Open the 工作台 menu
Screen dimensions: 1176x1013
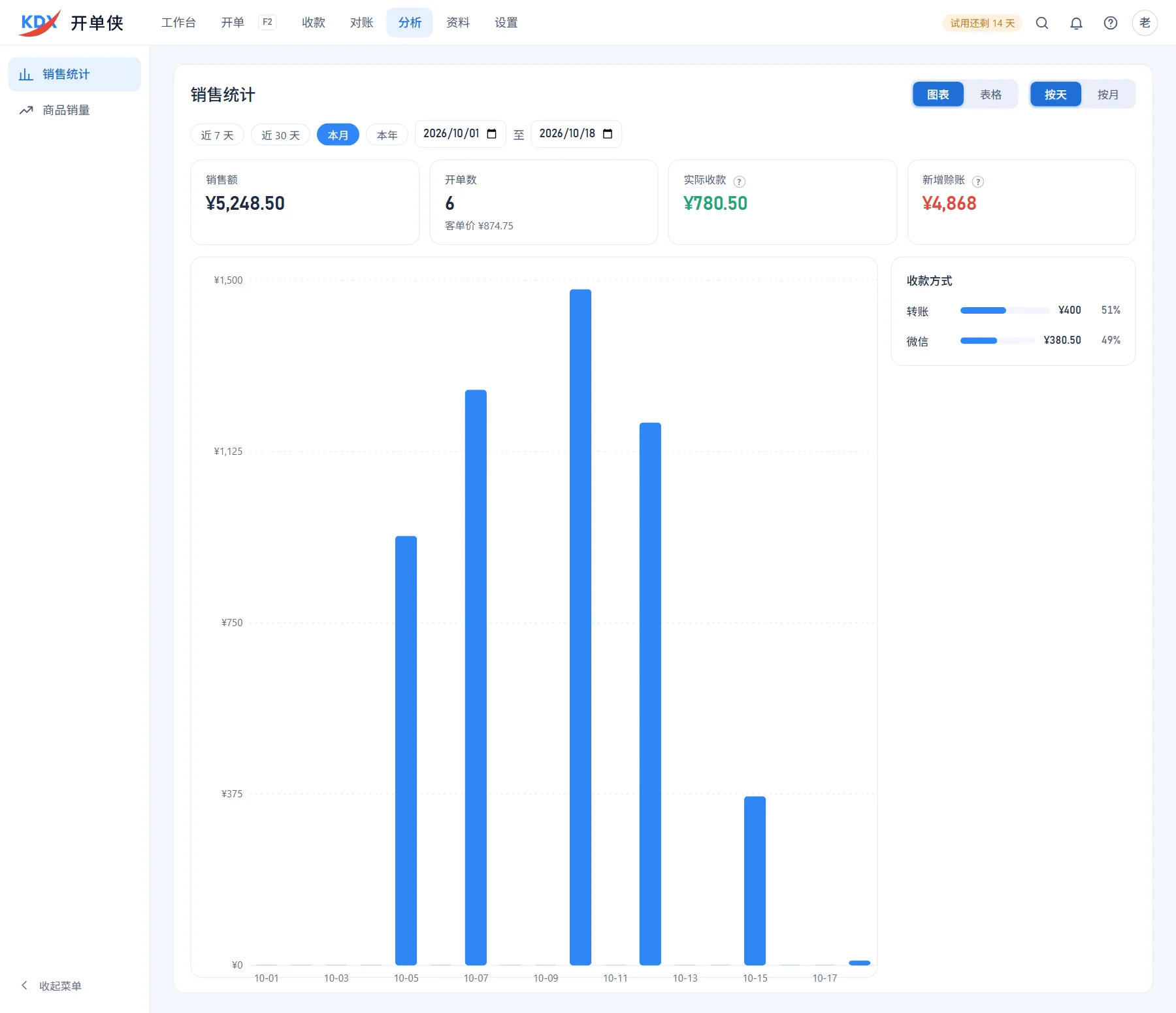(178, 23)
